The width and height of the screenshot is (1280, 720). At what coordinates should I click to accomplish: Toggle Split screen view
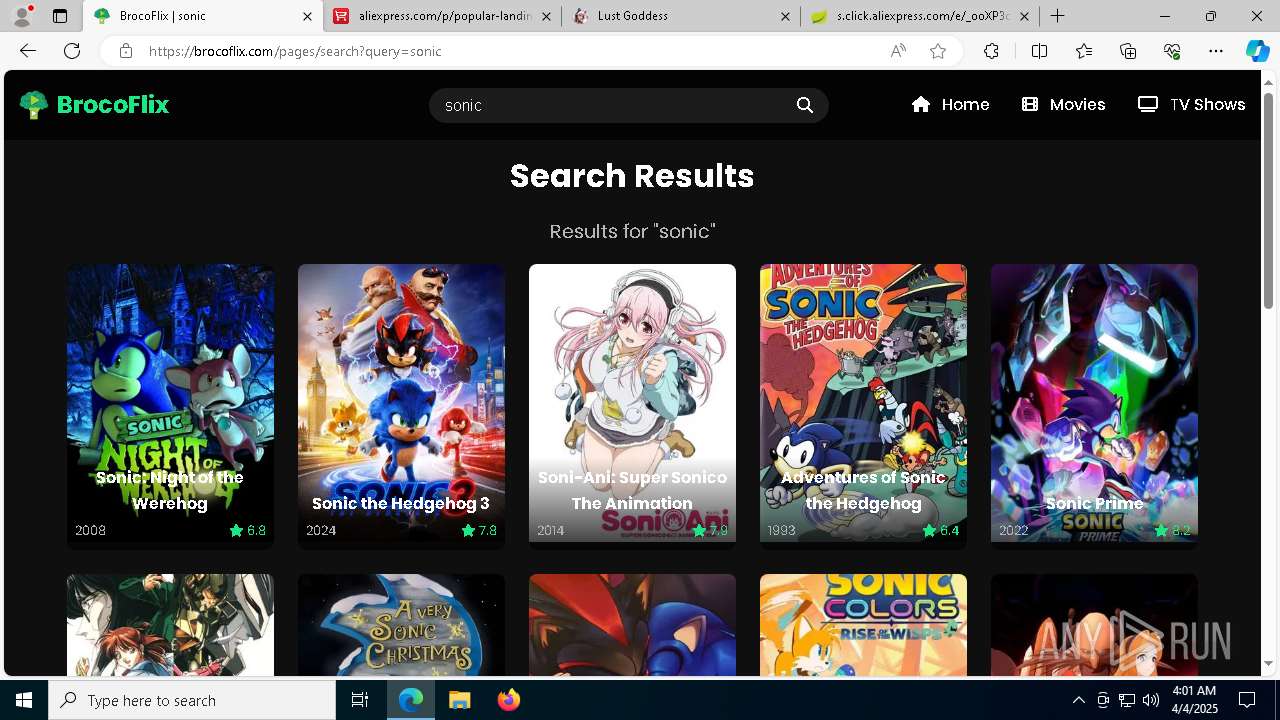pyautogui.click(x=1039, y=51)
